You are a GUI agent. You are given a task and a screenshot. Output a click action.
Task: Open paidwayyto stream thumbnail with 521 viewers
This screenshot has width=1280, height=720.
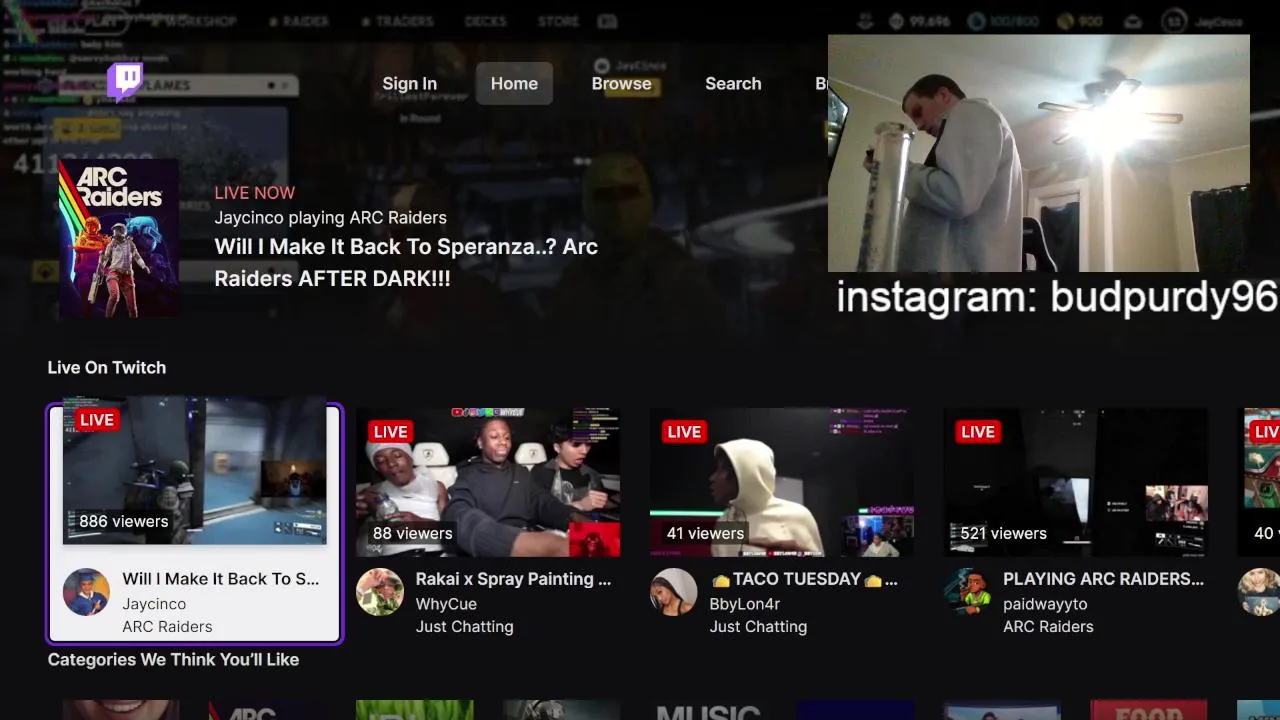1075,482
